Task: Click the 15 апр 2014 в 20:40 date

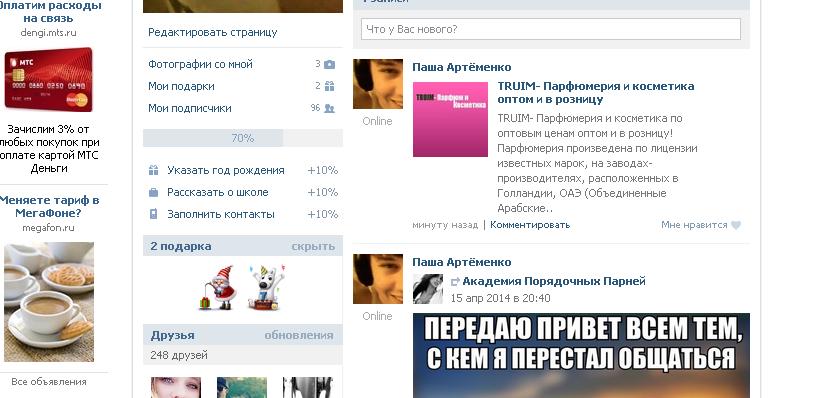Action: point(500,298)
